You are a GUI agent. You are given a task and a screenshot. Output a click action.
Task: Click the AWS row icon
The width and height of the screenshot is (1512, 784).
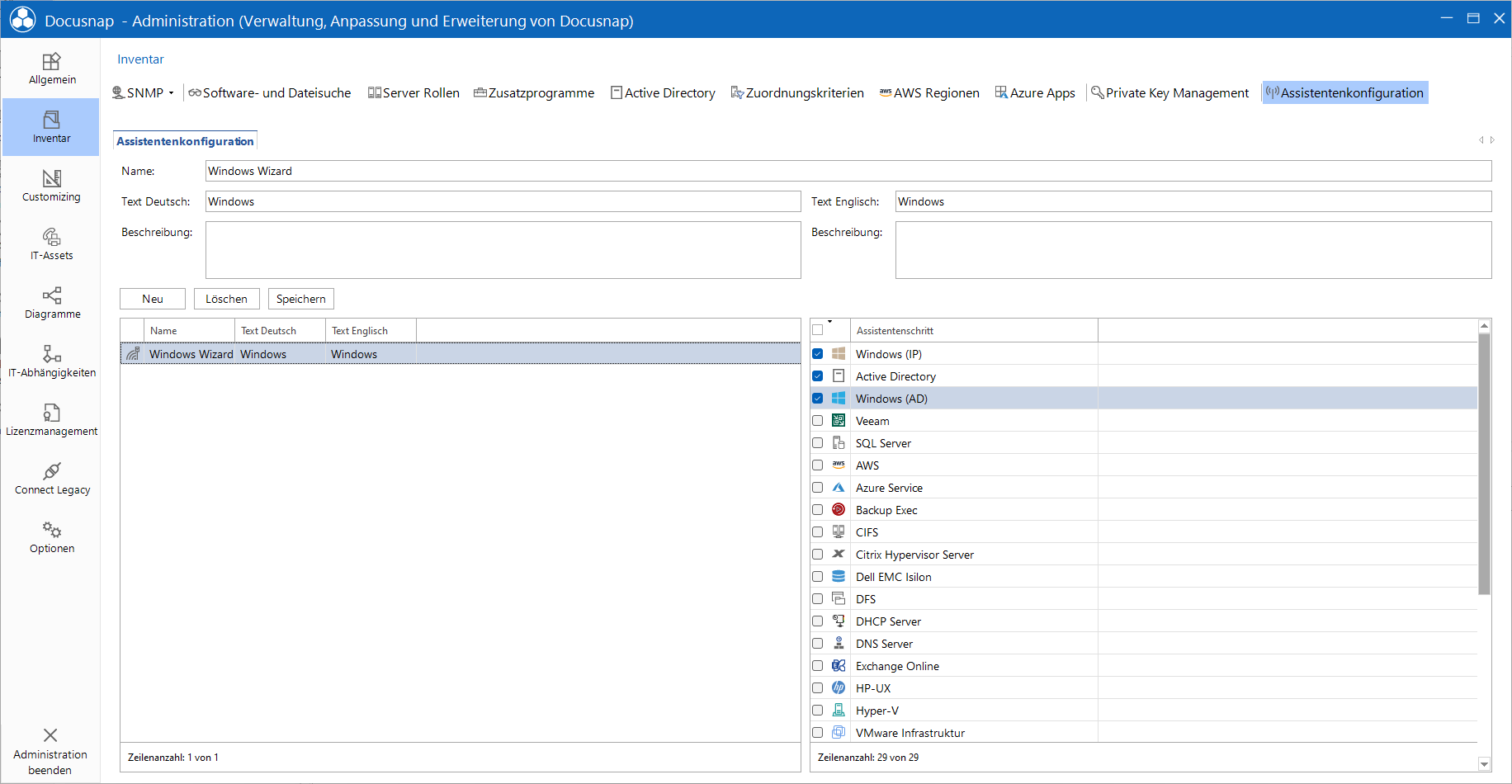(839, 465)
